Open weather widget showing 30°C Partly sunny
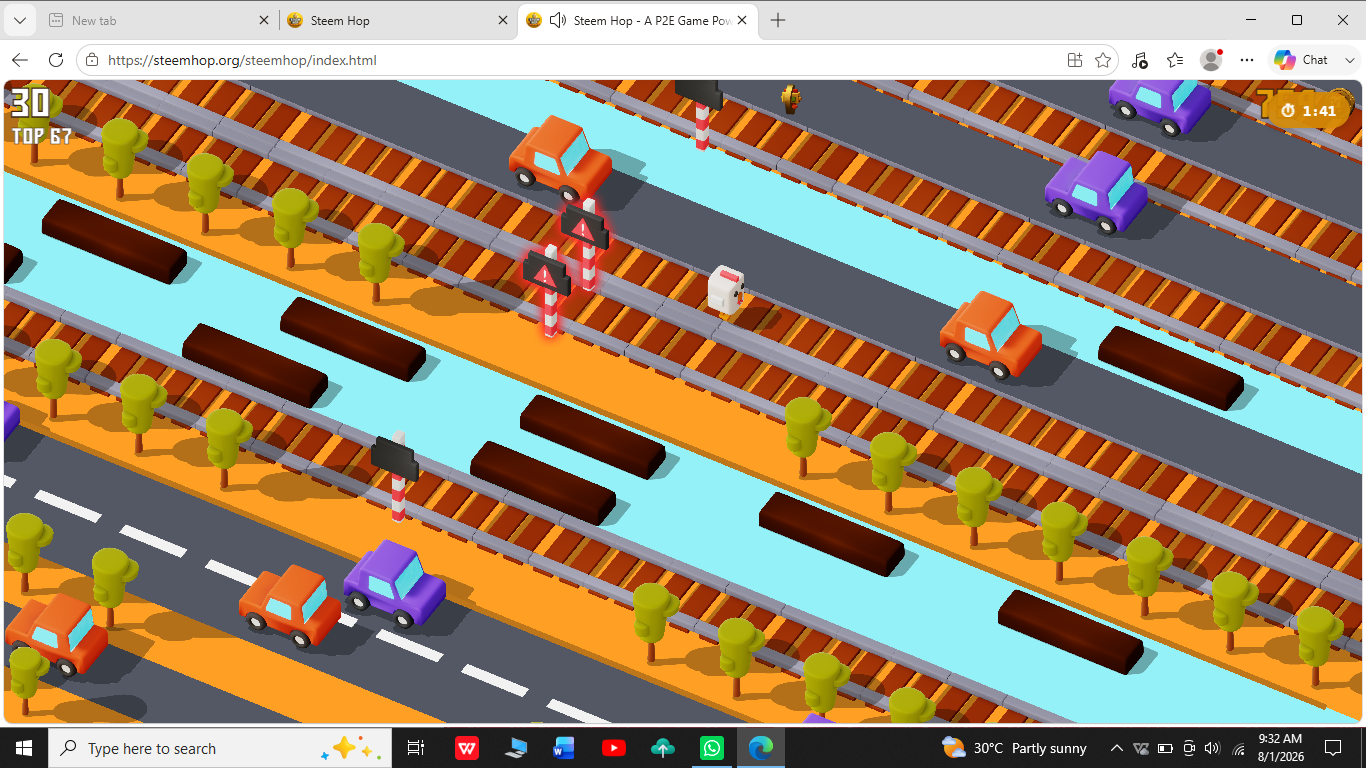 click(x=1014, y=748)
